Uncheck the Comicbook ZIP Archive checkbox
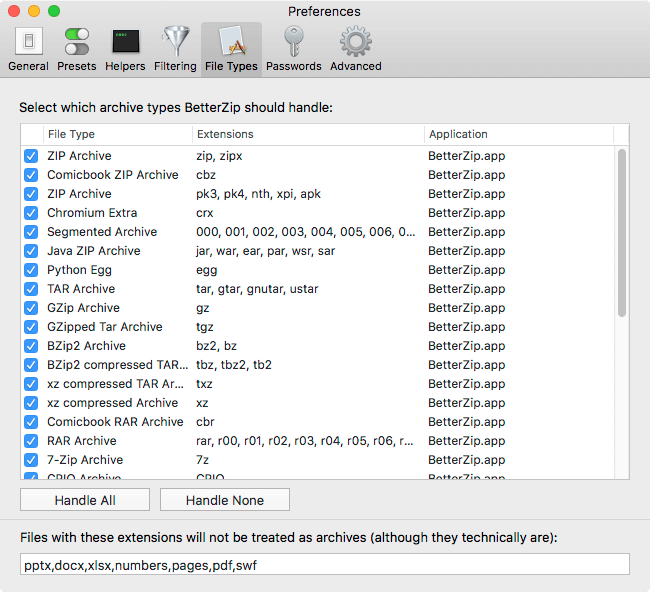 [31, 175]
